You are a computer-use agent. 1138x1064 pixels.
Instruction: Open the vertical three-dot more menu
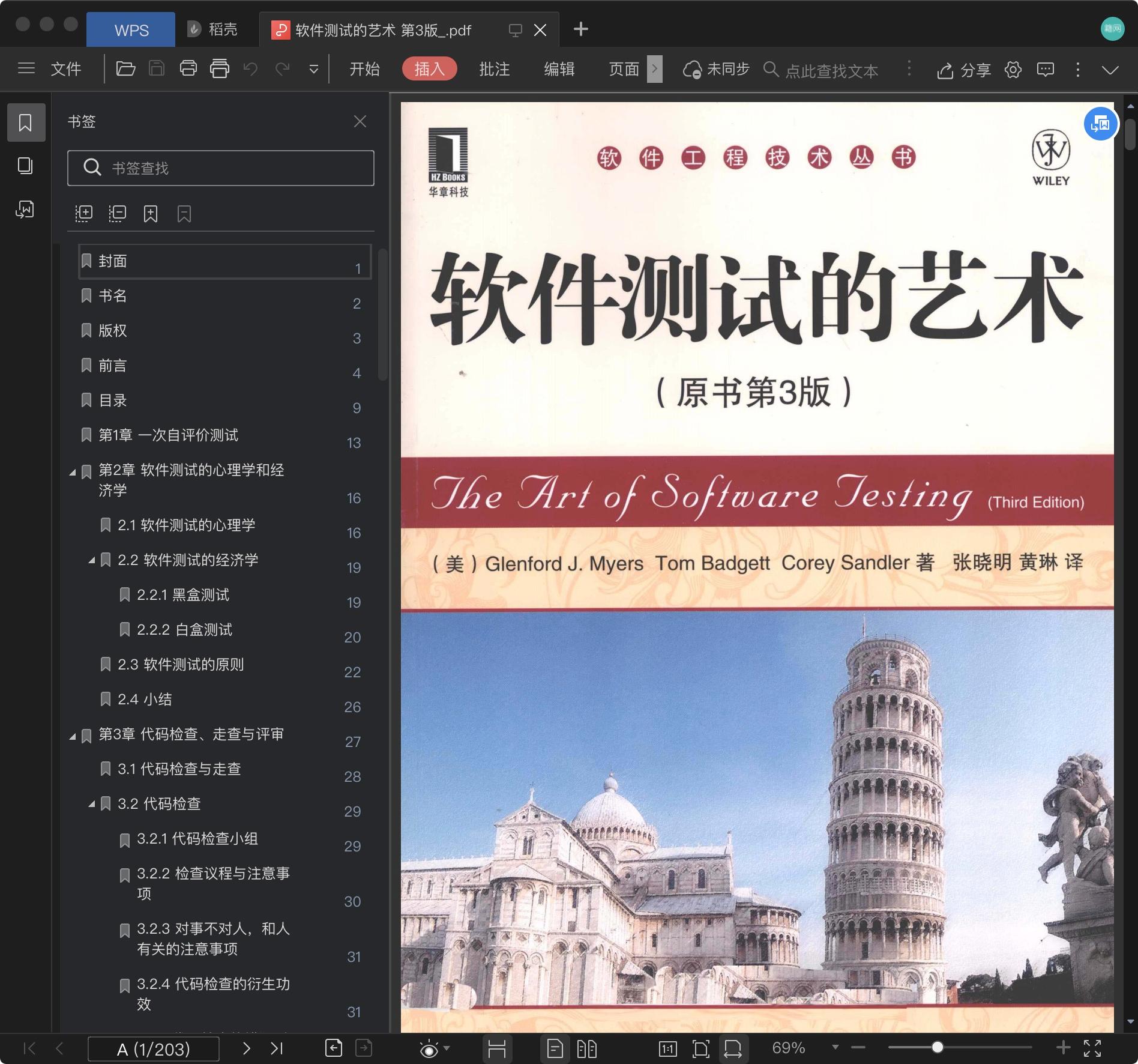tap(1078, 70)
